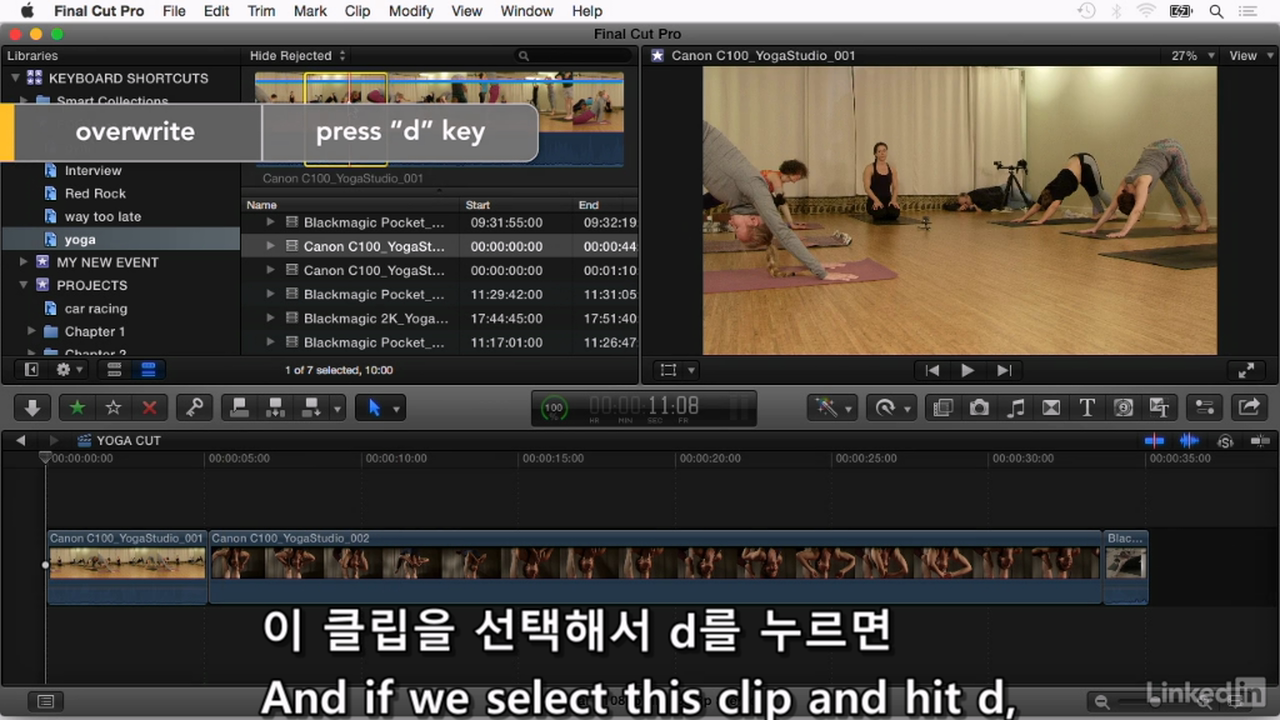Screen dimensions: 1280x720
Task: Open the Mark menu
Action: (x=310, y=11)
